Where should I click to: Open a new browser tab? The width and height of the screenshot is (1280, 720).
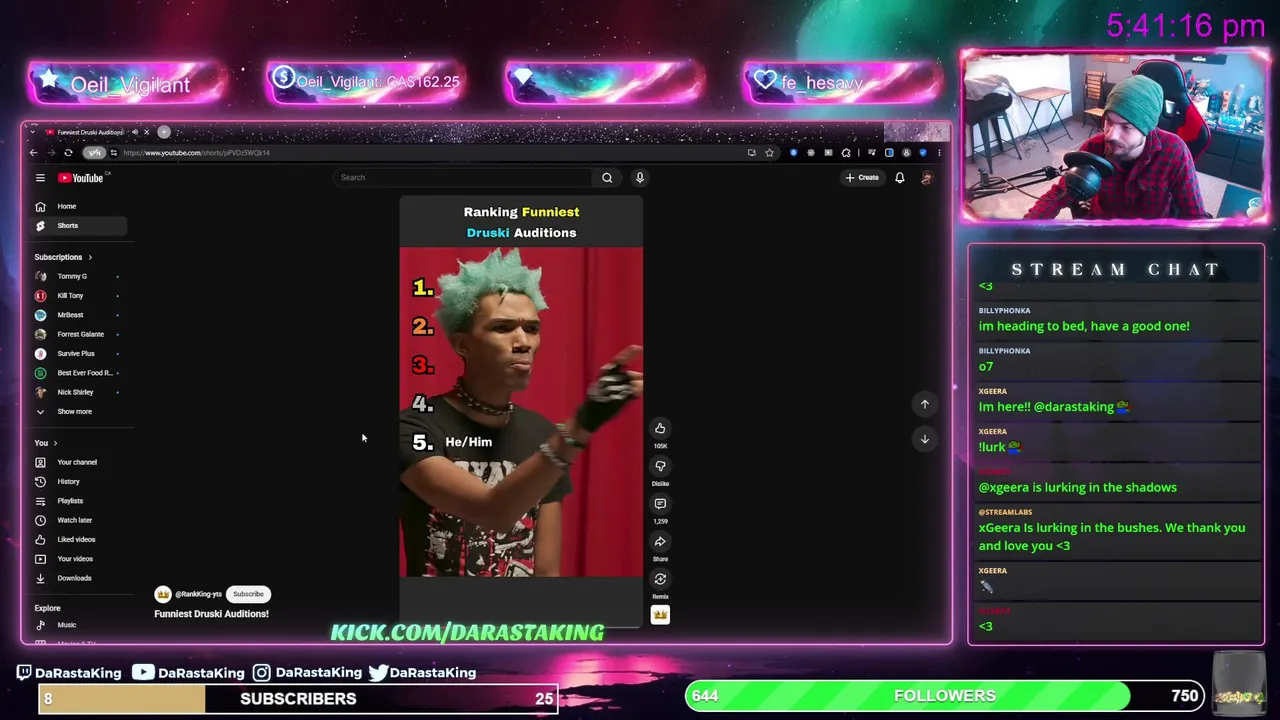(x=164, y=132)
